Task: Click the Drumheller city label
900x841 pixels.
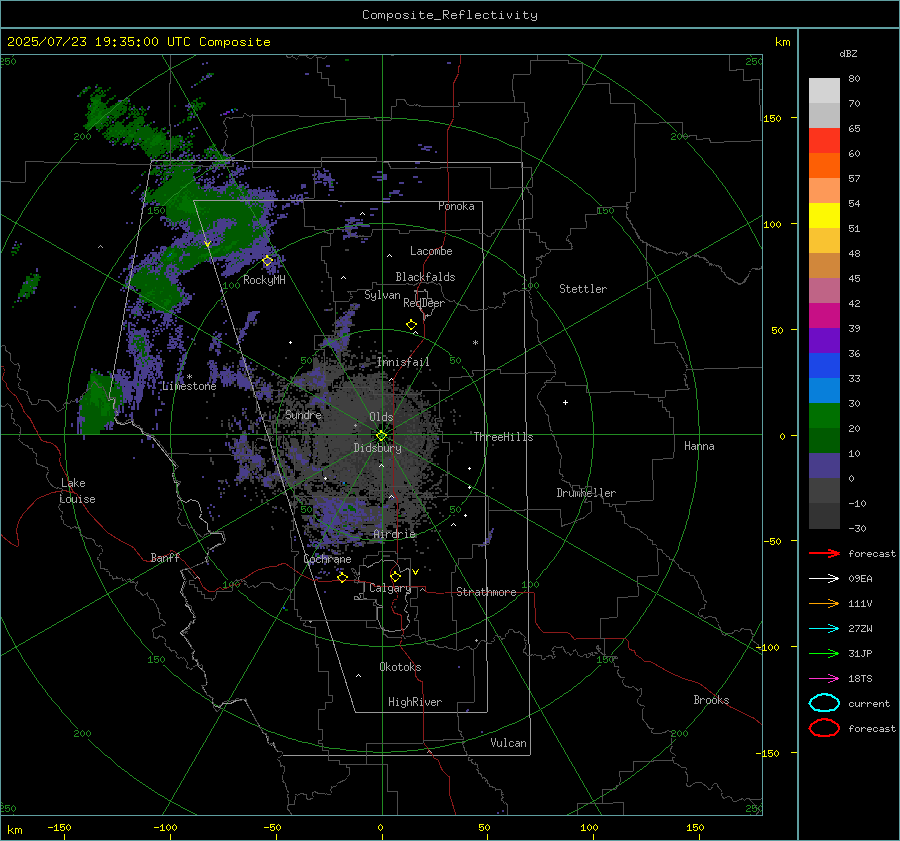Action: 586,493
